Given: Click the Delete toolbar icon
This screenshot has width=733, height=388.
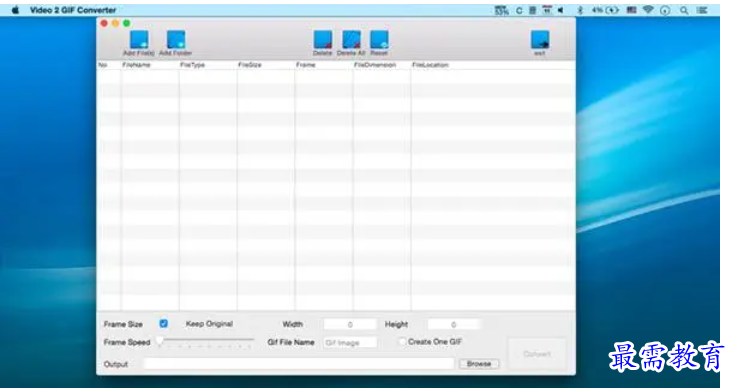Looking at the screenshot, I should click(323, 40).
